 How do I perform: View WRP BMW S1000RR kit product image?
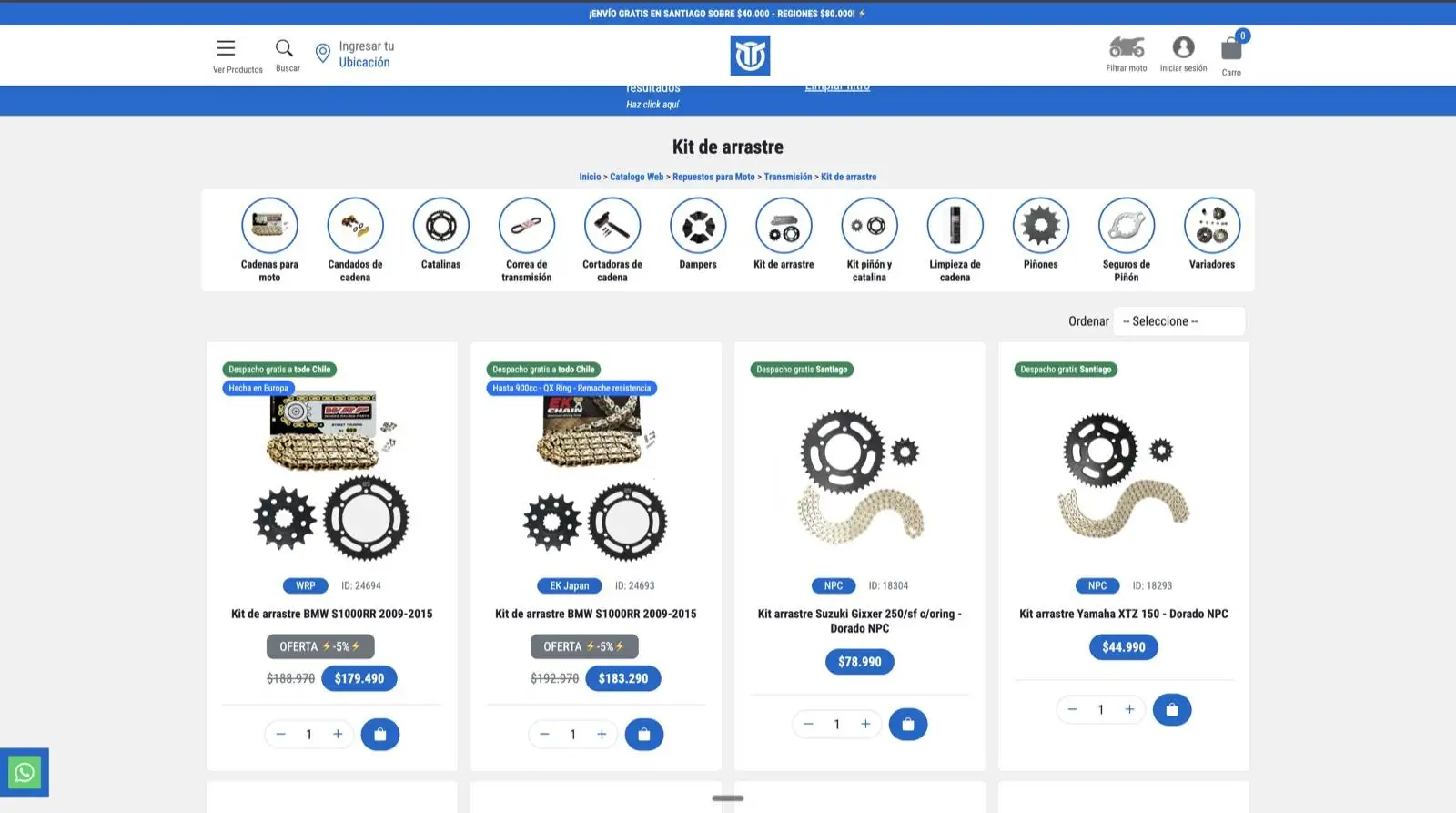pyautogui.click(x=332, y=475)
